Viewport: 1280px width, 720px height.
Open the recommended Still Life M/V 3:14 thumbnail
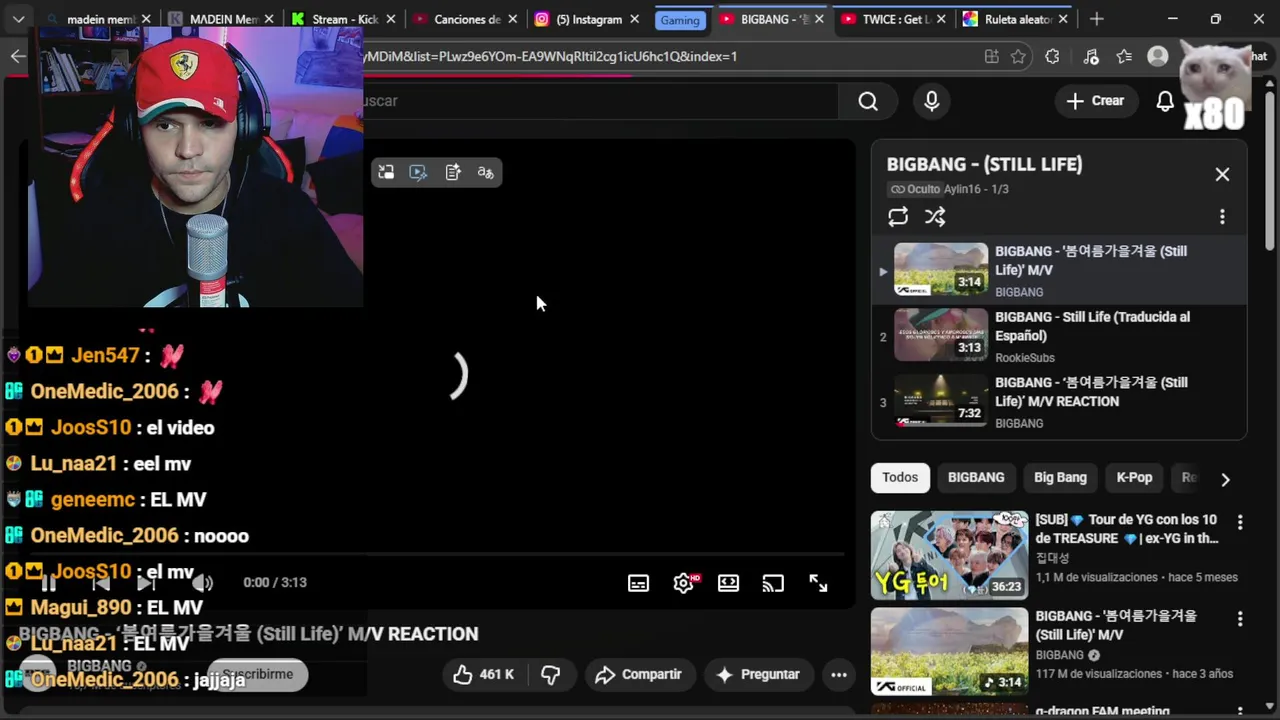tap(949, 652)
